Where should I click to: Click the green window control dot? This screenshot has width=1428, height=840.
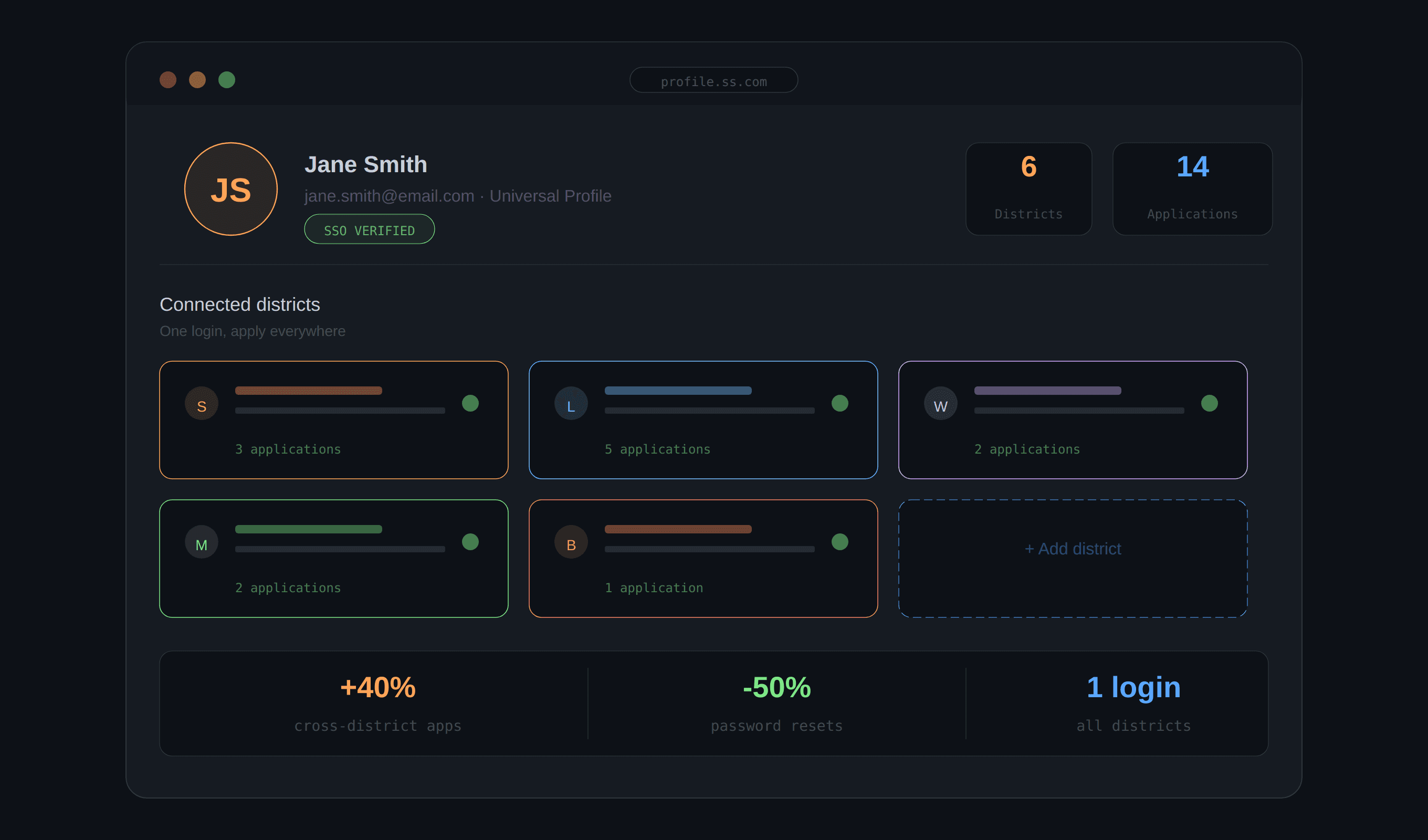(227, 80)
